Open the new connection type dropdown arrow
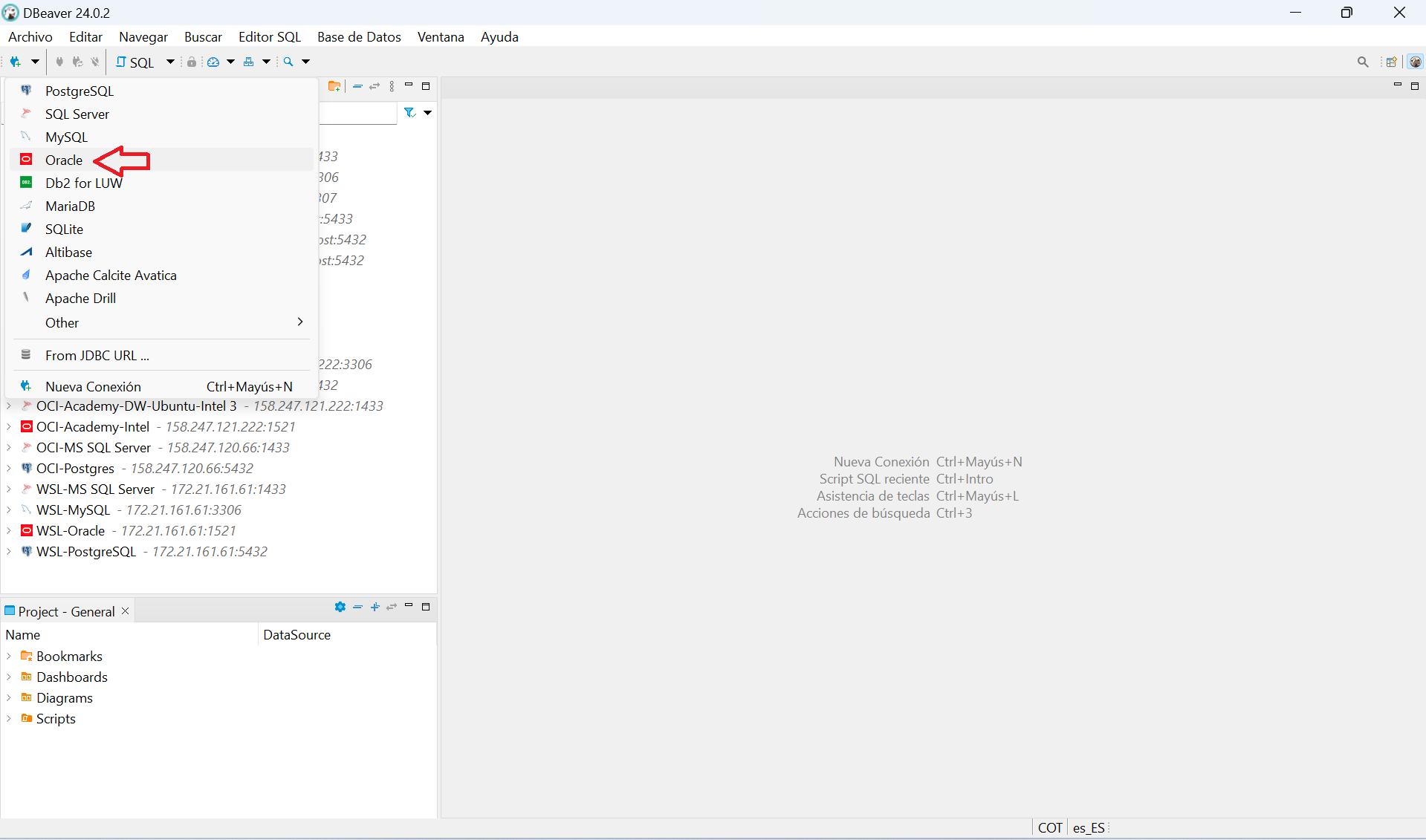Image resolution: width=1426 pixels, height=840 pixels. coord(34,62)
